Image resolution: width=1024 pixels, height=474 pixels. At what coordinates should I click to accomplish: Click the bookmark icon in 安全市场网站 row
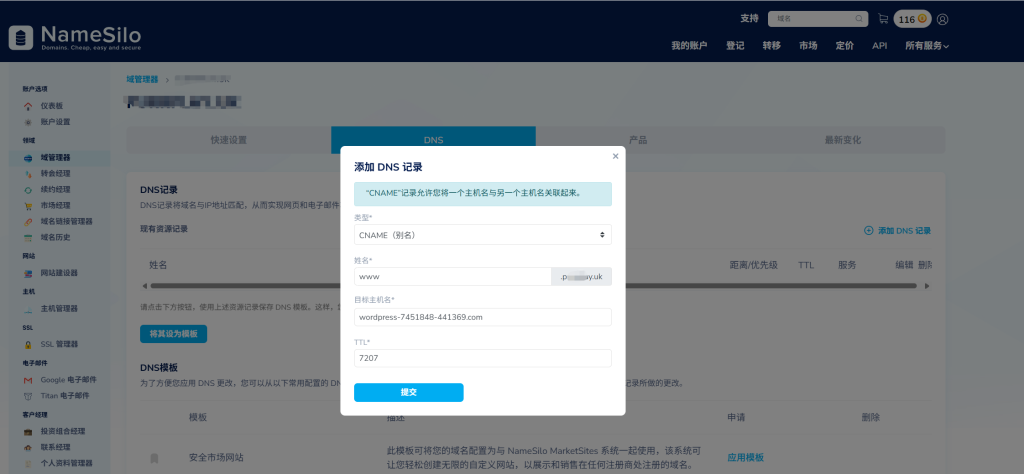pos(154,458)
